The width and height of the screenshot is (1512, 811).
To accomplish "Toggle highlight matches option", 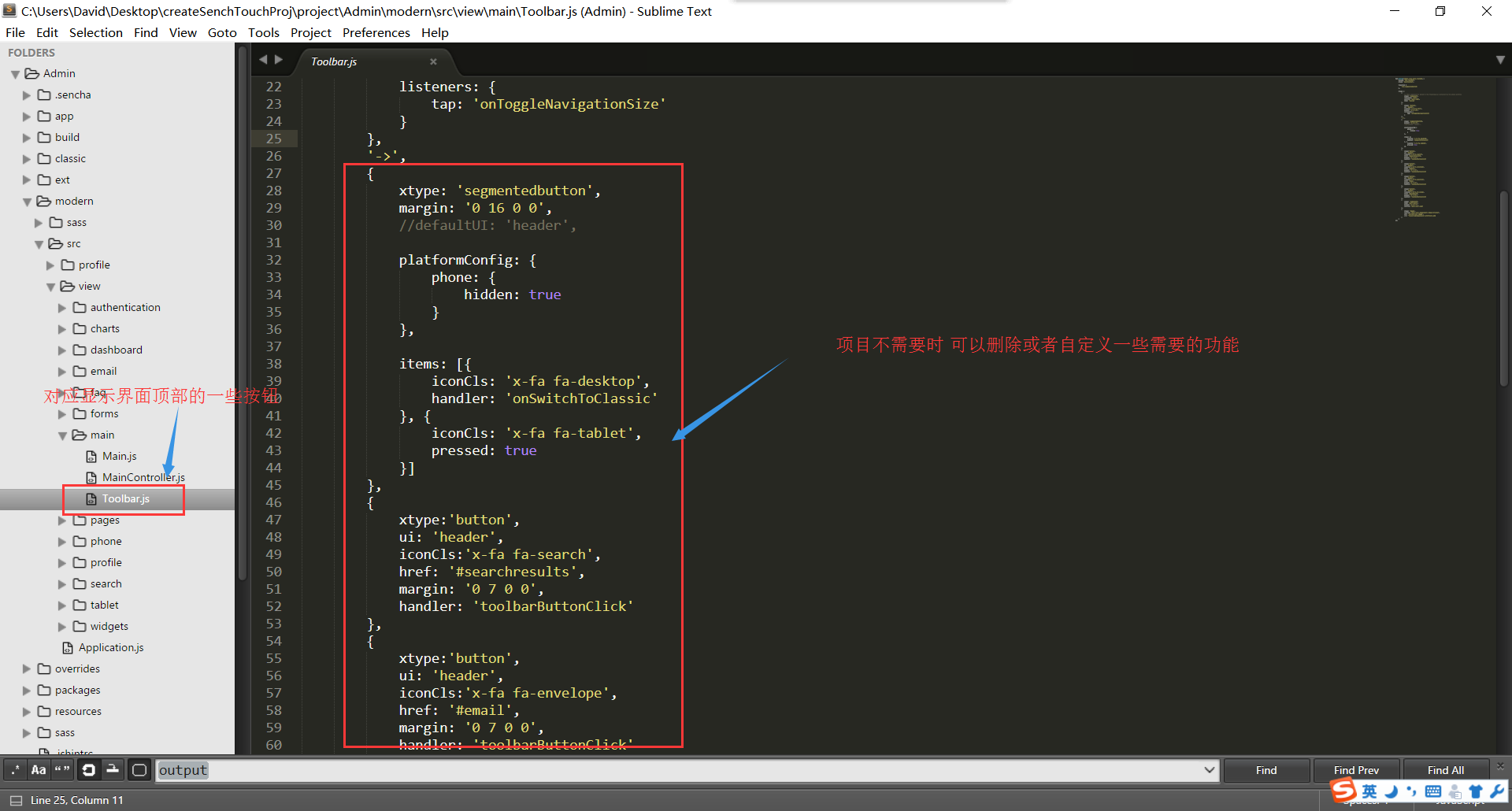I will pyautogui.click(x=139, y=770).
